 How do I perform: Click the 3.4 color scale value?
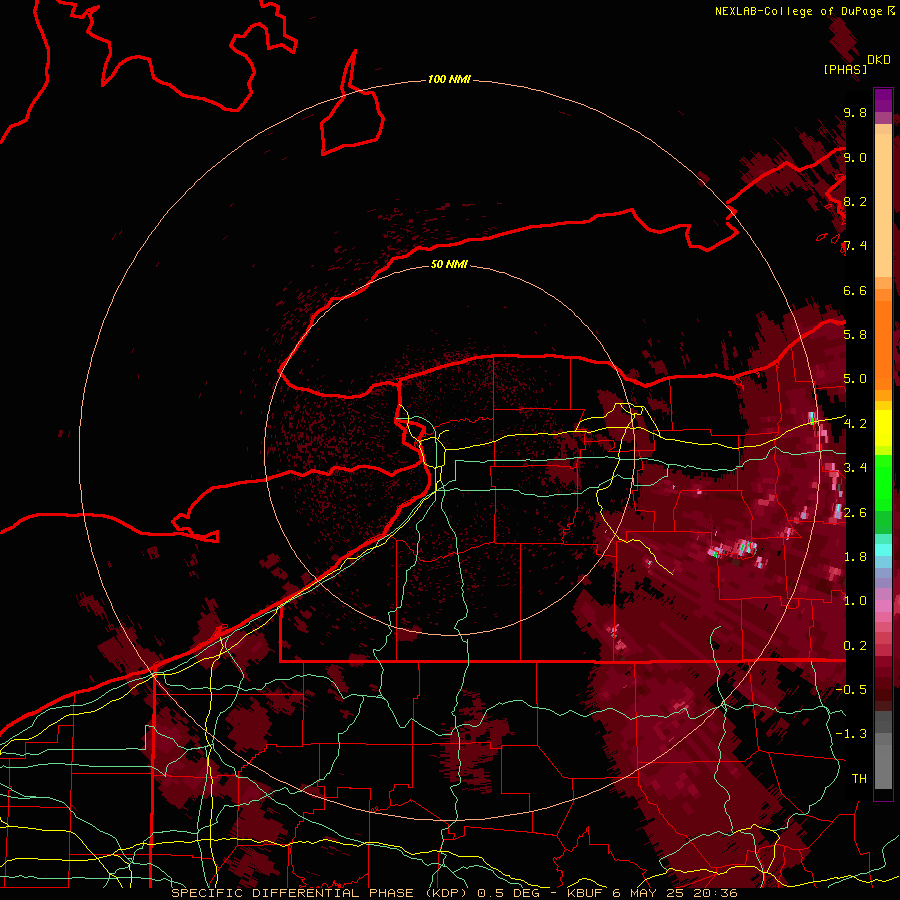point(855,467)
